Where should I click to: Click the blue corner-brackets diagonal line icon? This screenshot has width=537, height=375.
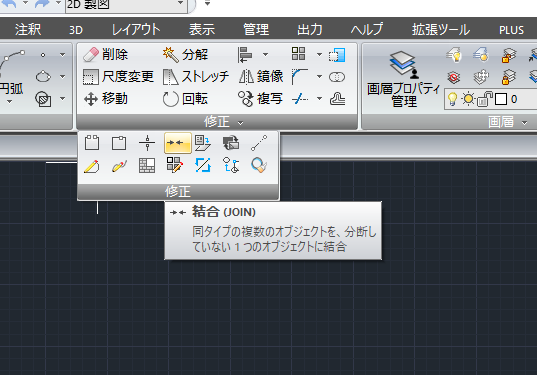[x=203, y=165]
